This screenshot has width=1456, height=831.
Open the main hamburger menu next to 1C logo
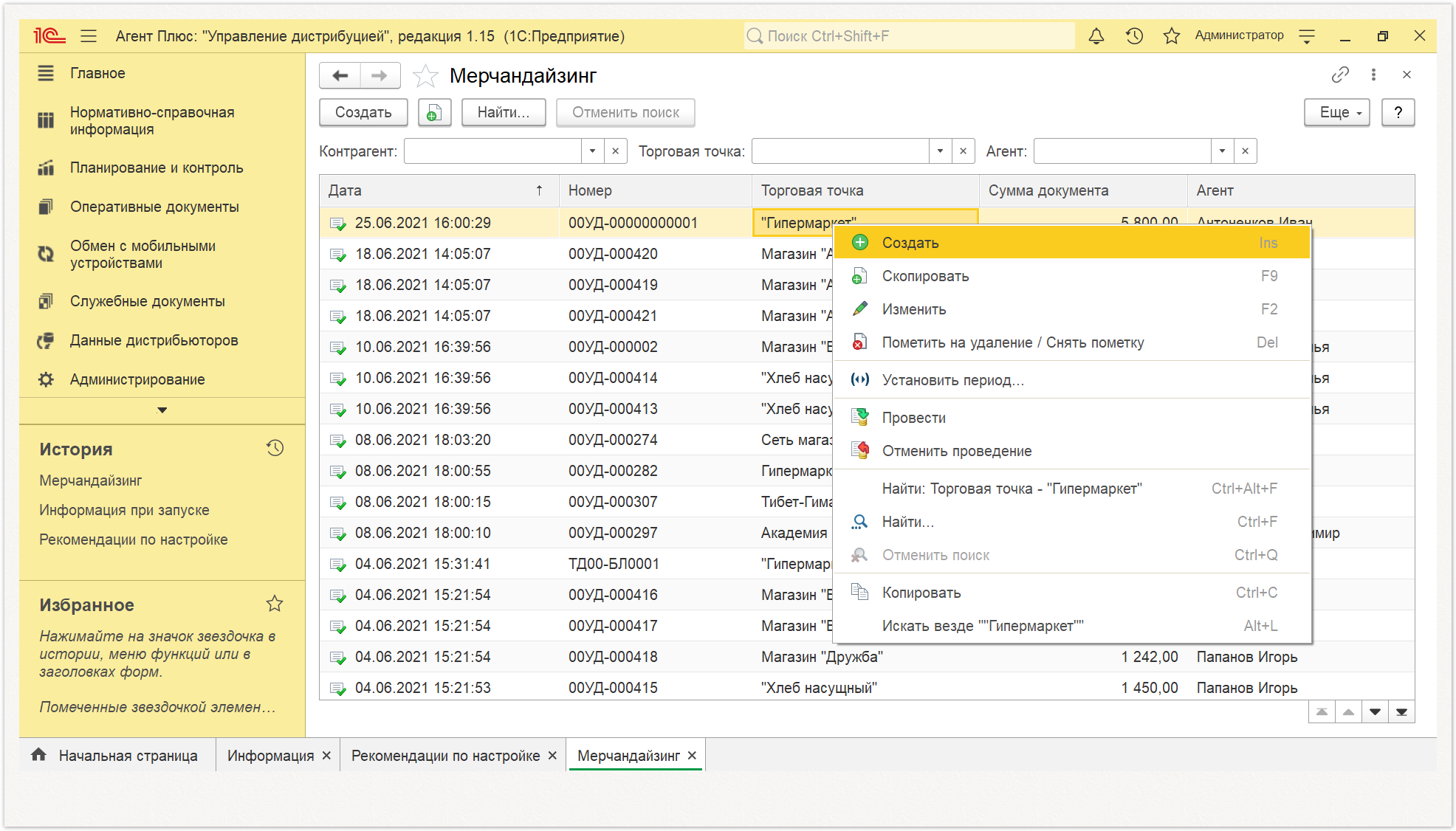click(89, 35)
